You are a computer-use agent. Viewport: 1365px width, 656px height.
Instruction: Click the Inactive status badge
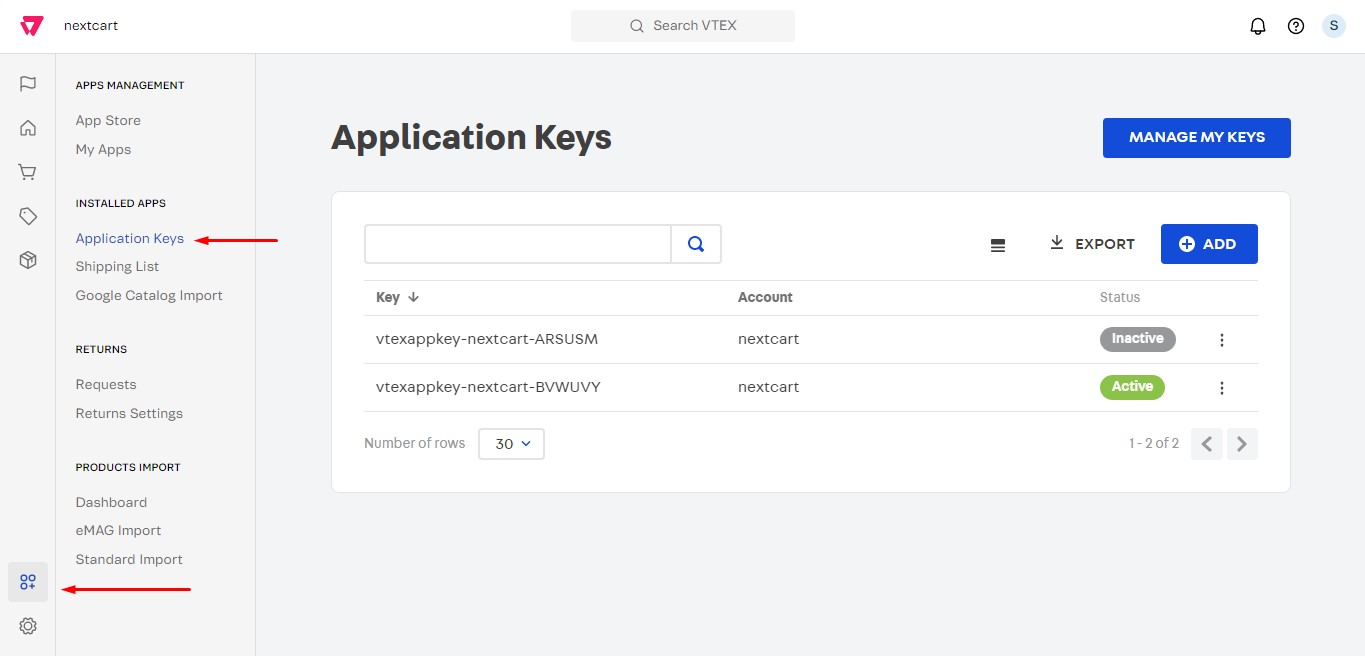1138,339
